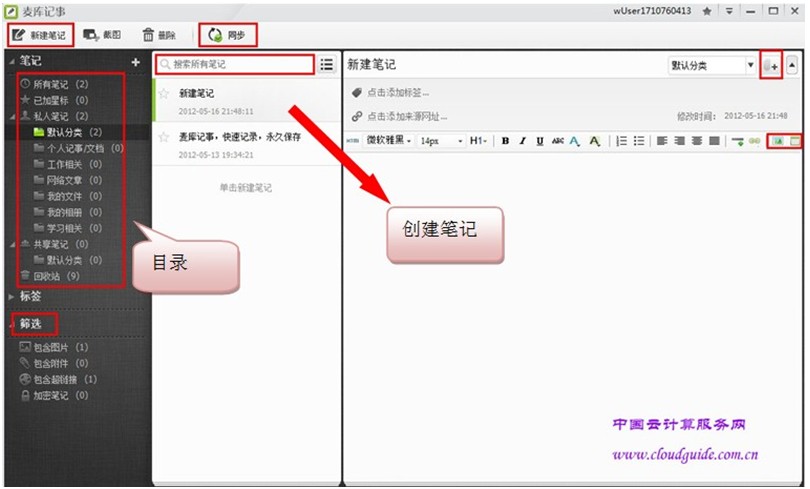The width and height of the screenshot is (810, 489).
Task: Toggle strikethrough ABC formatting
Action: coord(557,140)
